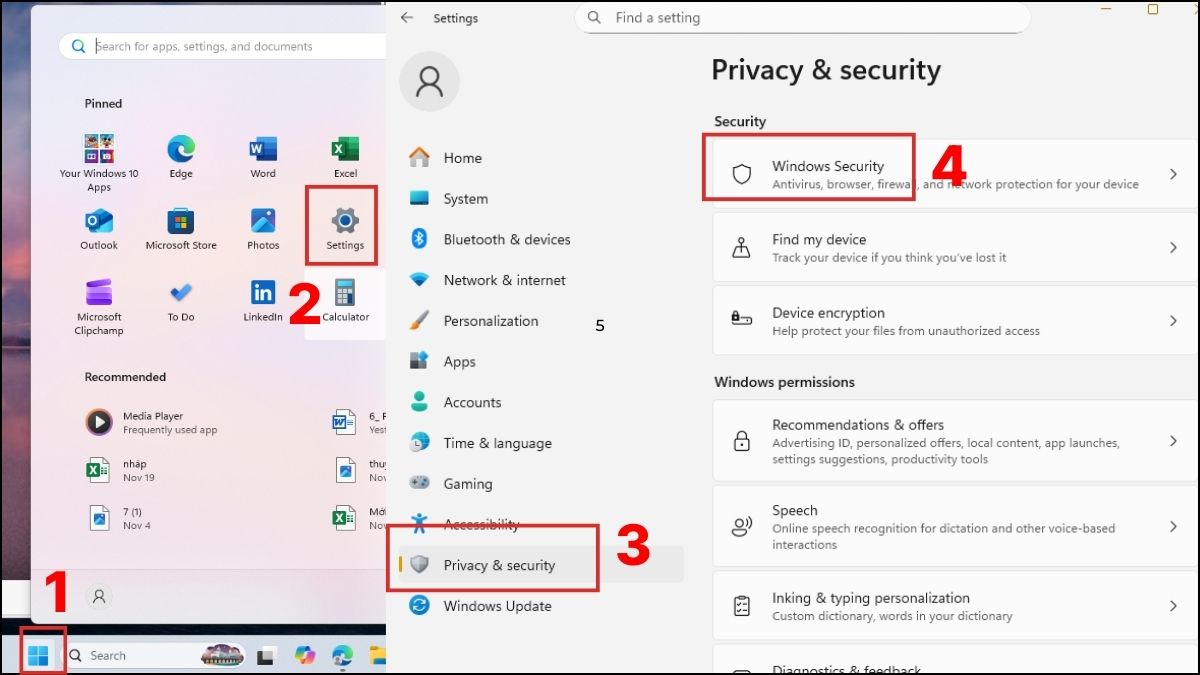Click the Start menu search field
The image size is (1200, 675).
pos(222,46)
